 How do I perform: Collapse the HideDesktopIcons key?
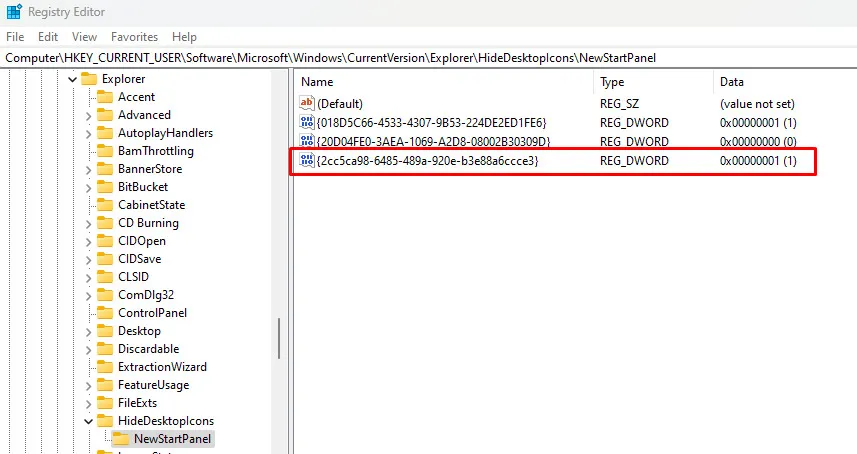click(89, 421)
